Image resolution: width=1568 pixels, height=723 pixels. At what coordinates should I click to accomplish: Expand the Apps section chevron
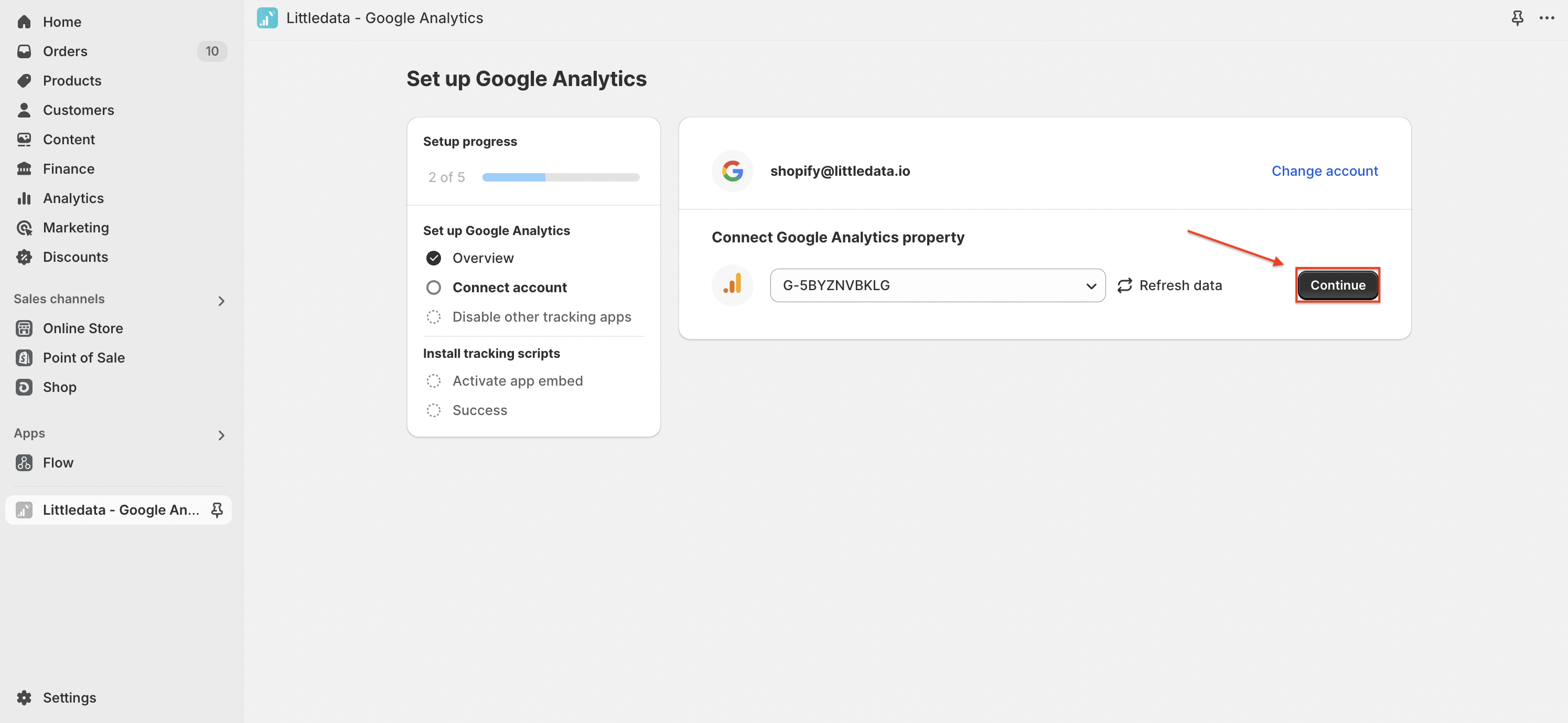pyautogui.click(x=221, y=435)
